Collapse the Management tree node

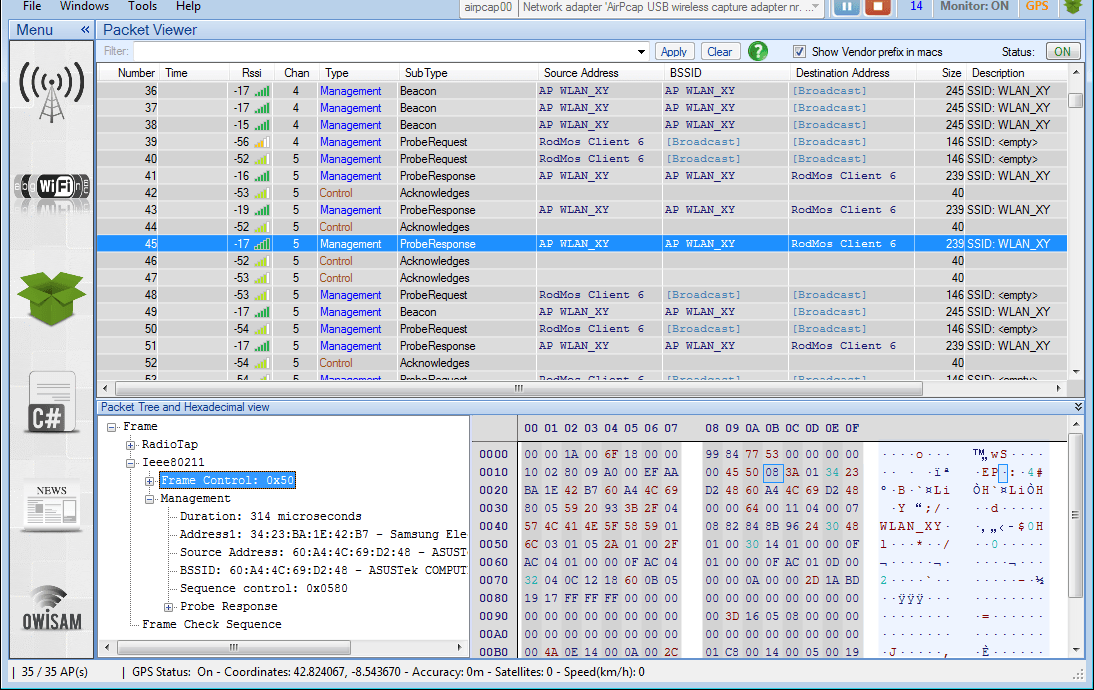tap(149, 499)
